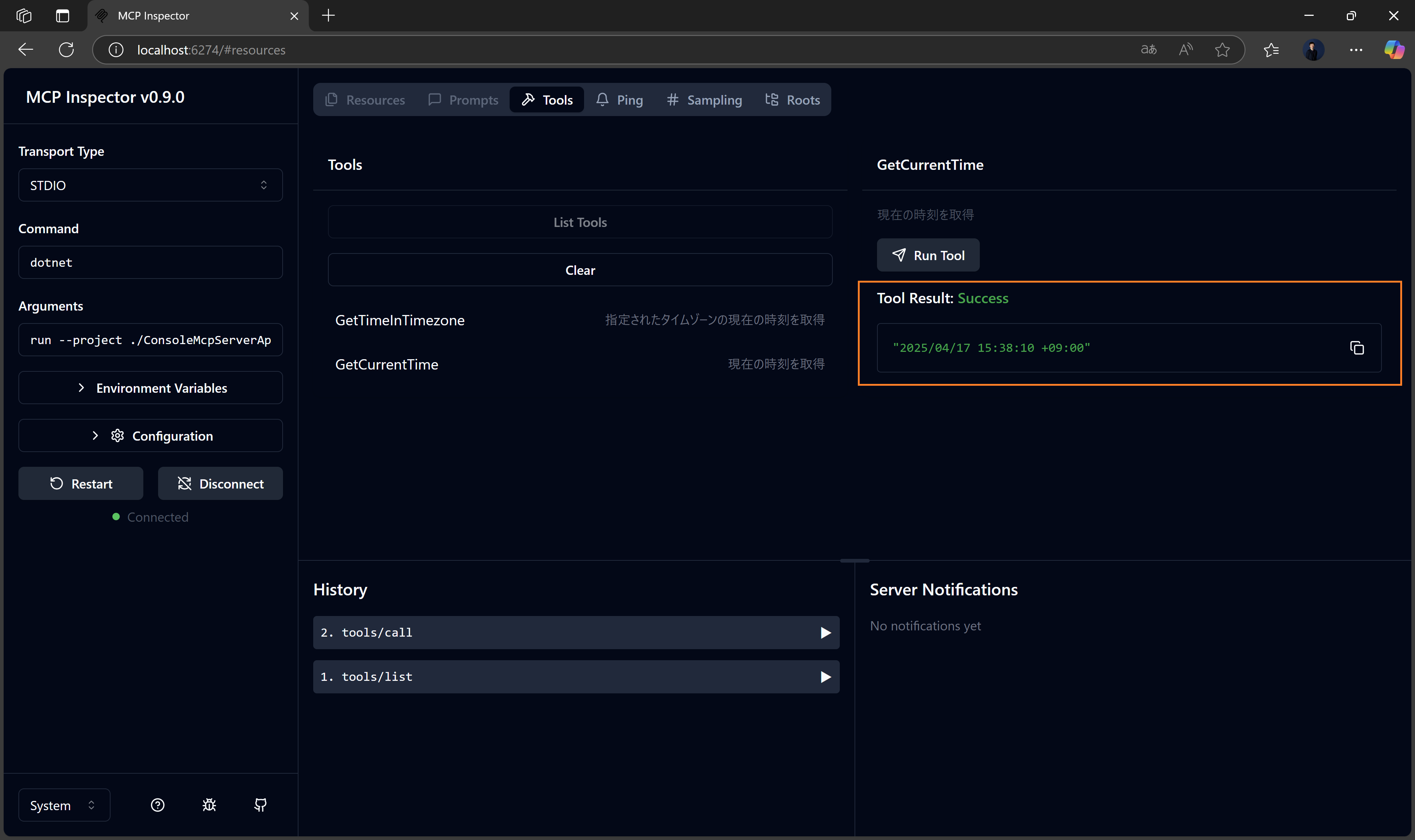
Task: Select the Tools tab
Action: pos(547,99)
